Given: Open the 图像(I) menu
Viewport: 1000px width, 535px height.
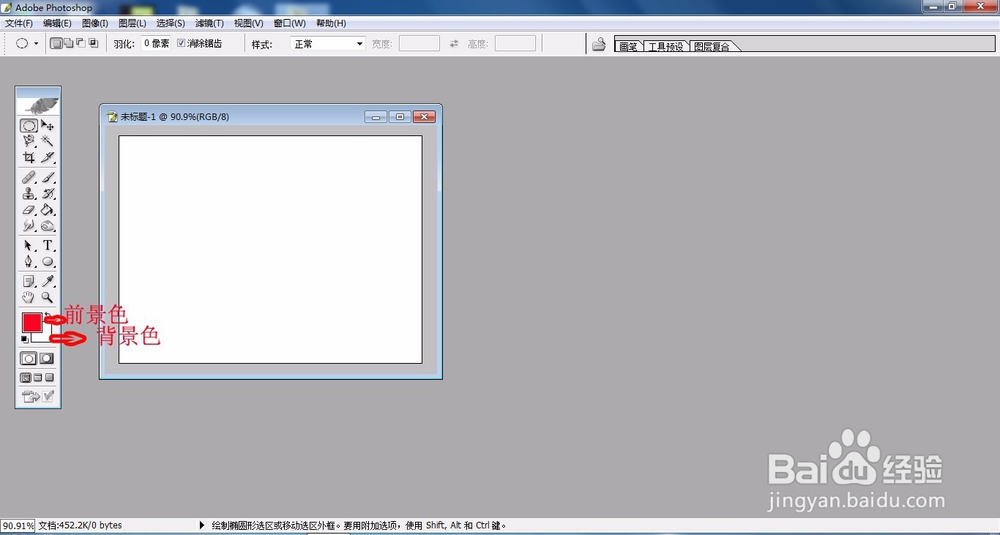Looking at the screenshot, I should pos(95,23).
